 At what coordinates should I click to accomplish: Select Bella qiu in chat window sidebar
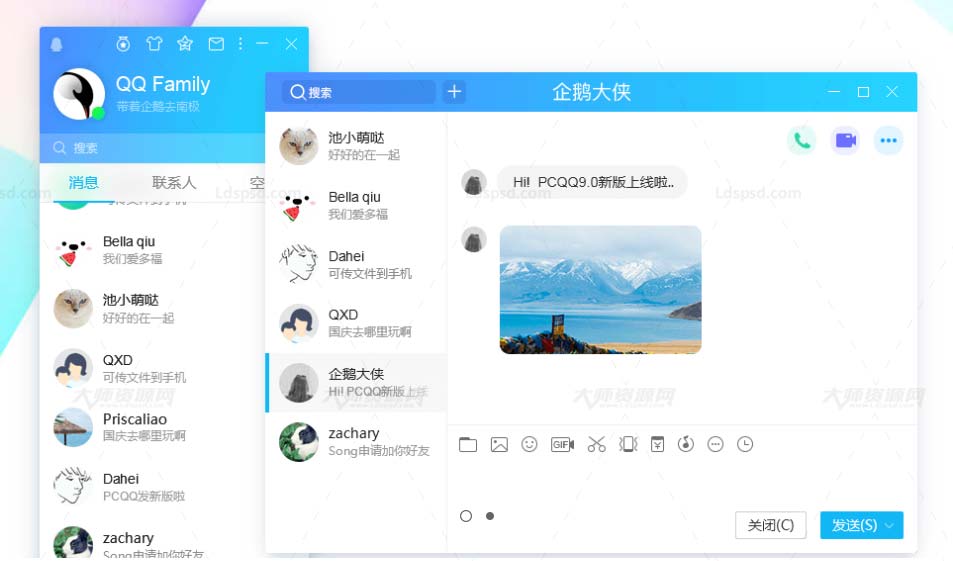pos(356,205)
